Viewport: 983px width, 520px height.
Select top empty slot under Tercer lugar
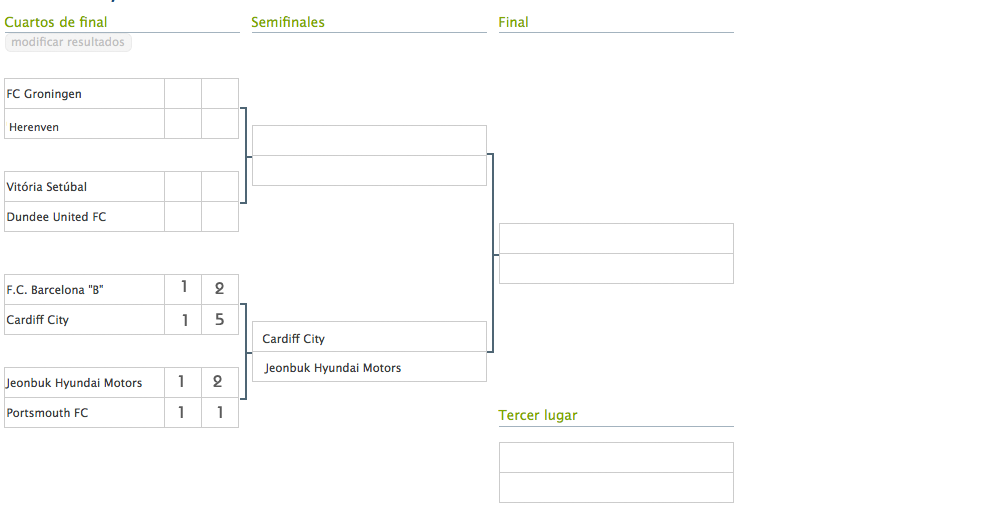(616, 458)
